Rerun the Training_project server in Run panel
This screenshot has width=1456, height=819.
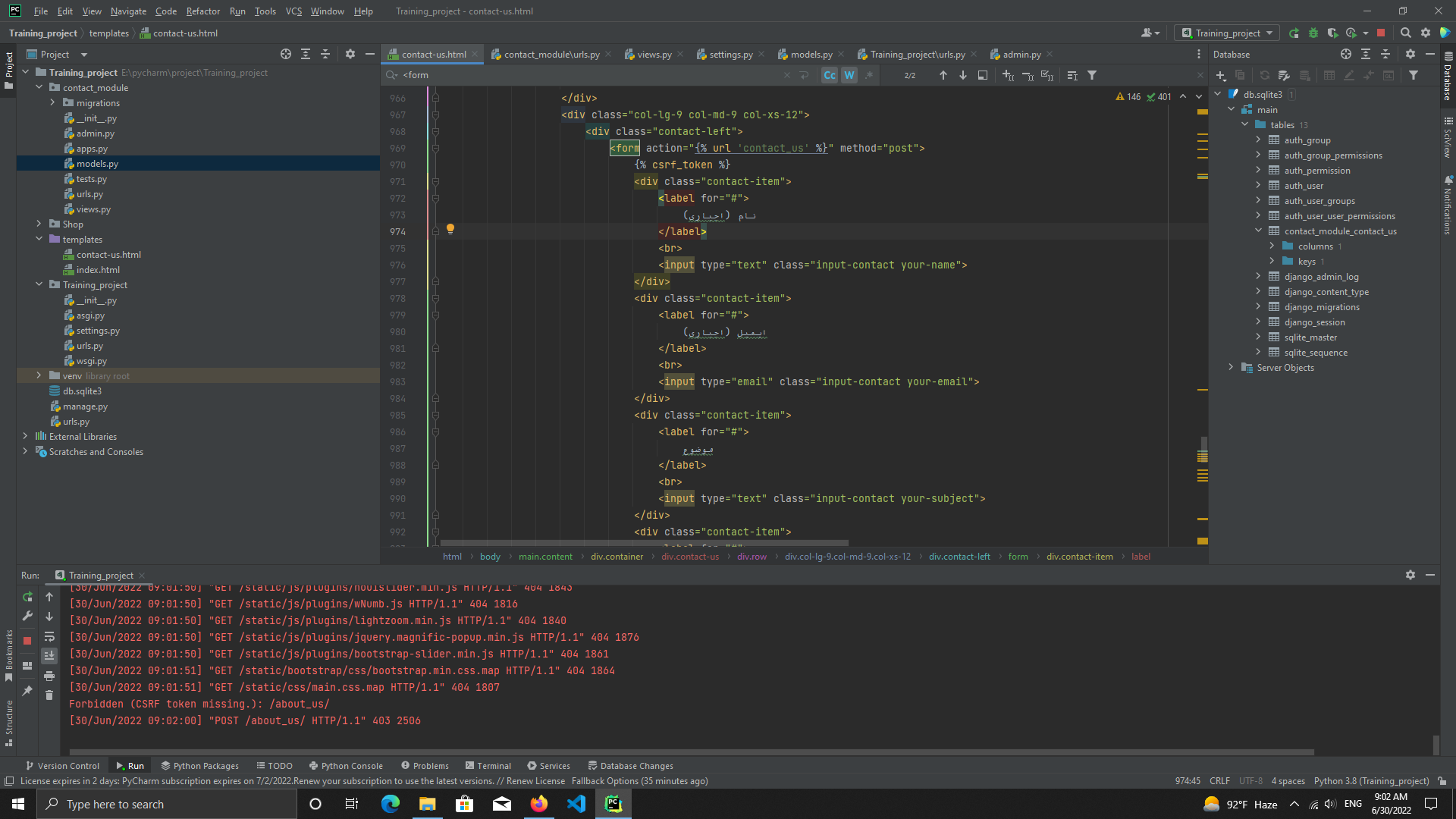[27, 597]
